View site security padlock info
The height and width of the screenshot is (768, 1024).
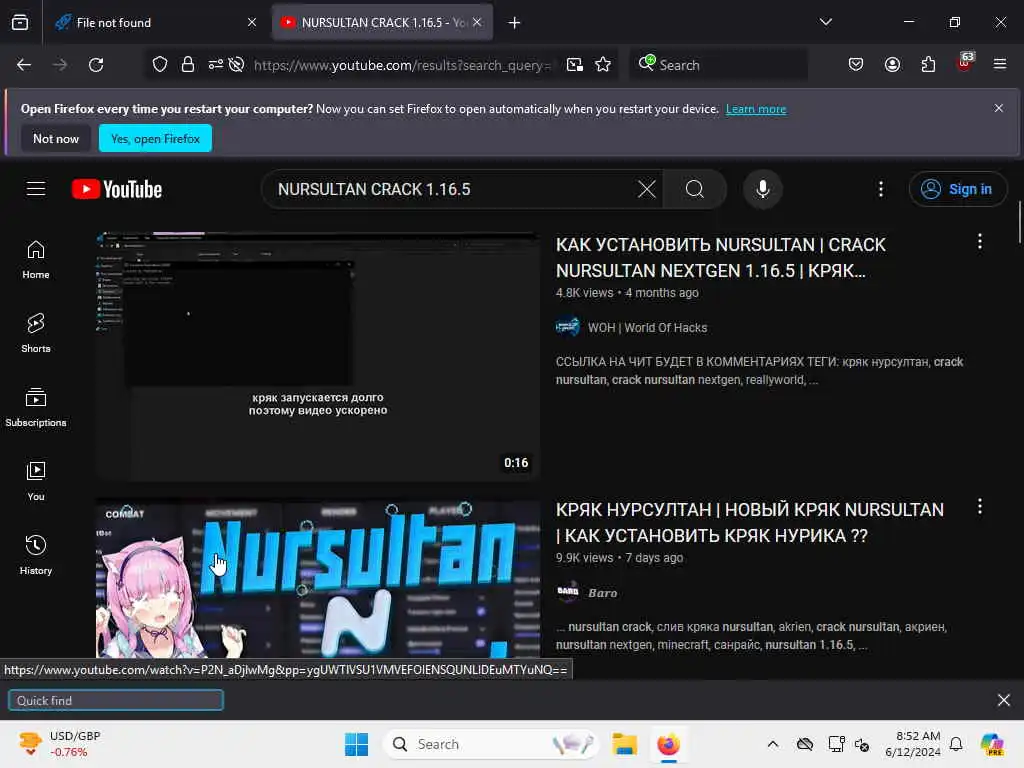pyautogui.click(x=188, y=65)
